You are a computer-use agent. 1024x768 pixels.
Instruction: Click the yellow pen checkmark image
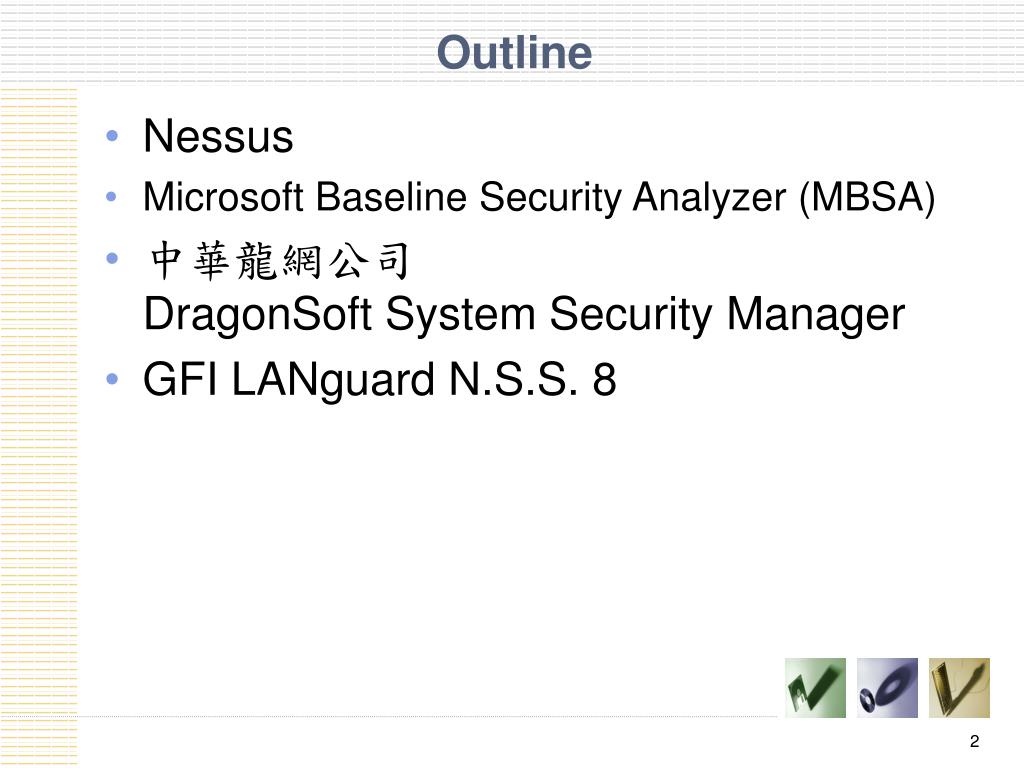(959, 688)
